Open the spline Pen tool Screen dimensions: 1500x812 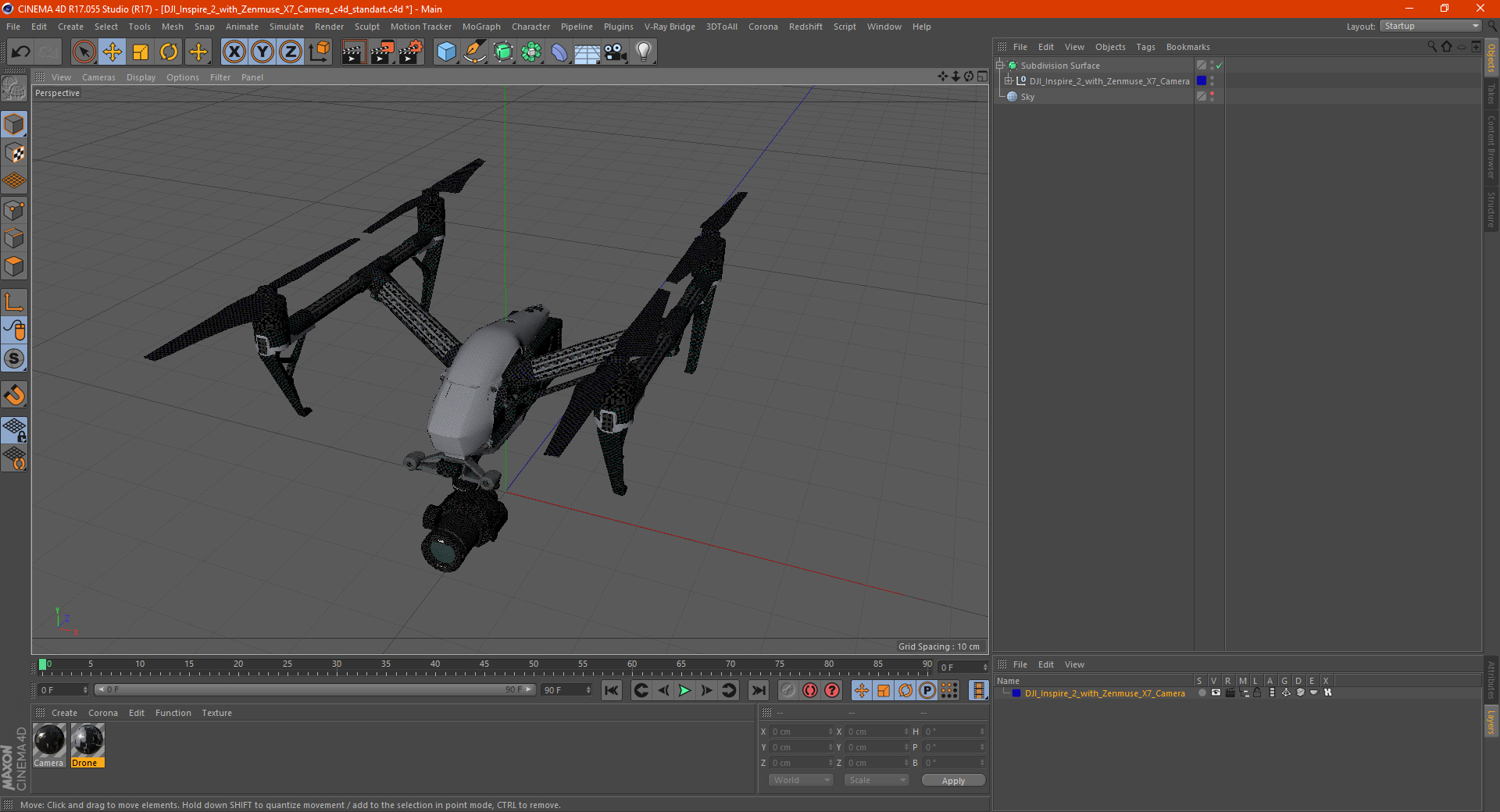[475, 52]
